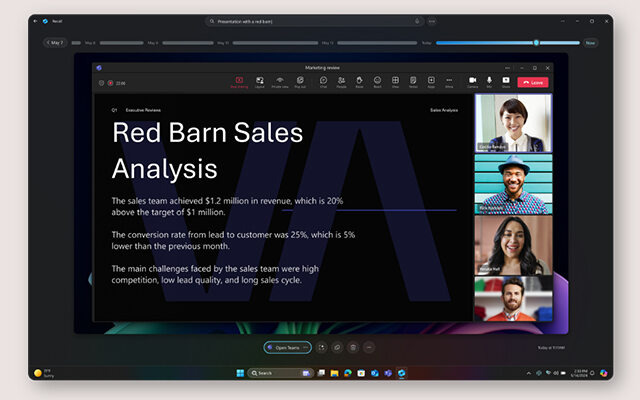Click the red Leave button
640x400 pixels.
click(534, 82)
